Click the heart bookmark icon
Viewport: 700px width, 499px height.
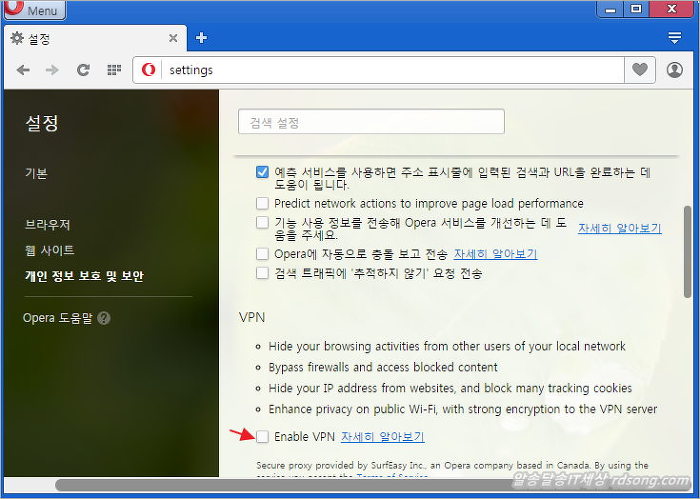point(639,70)
